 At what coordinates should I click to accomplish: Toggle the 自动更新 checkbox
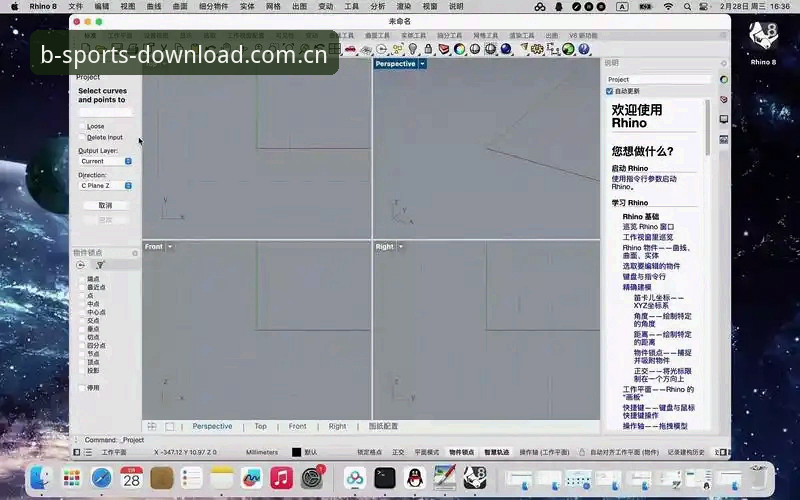[x=609, y=91]
